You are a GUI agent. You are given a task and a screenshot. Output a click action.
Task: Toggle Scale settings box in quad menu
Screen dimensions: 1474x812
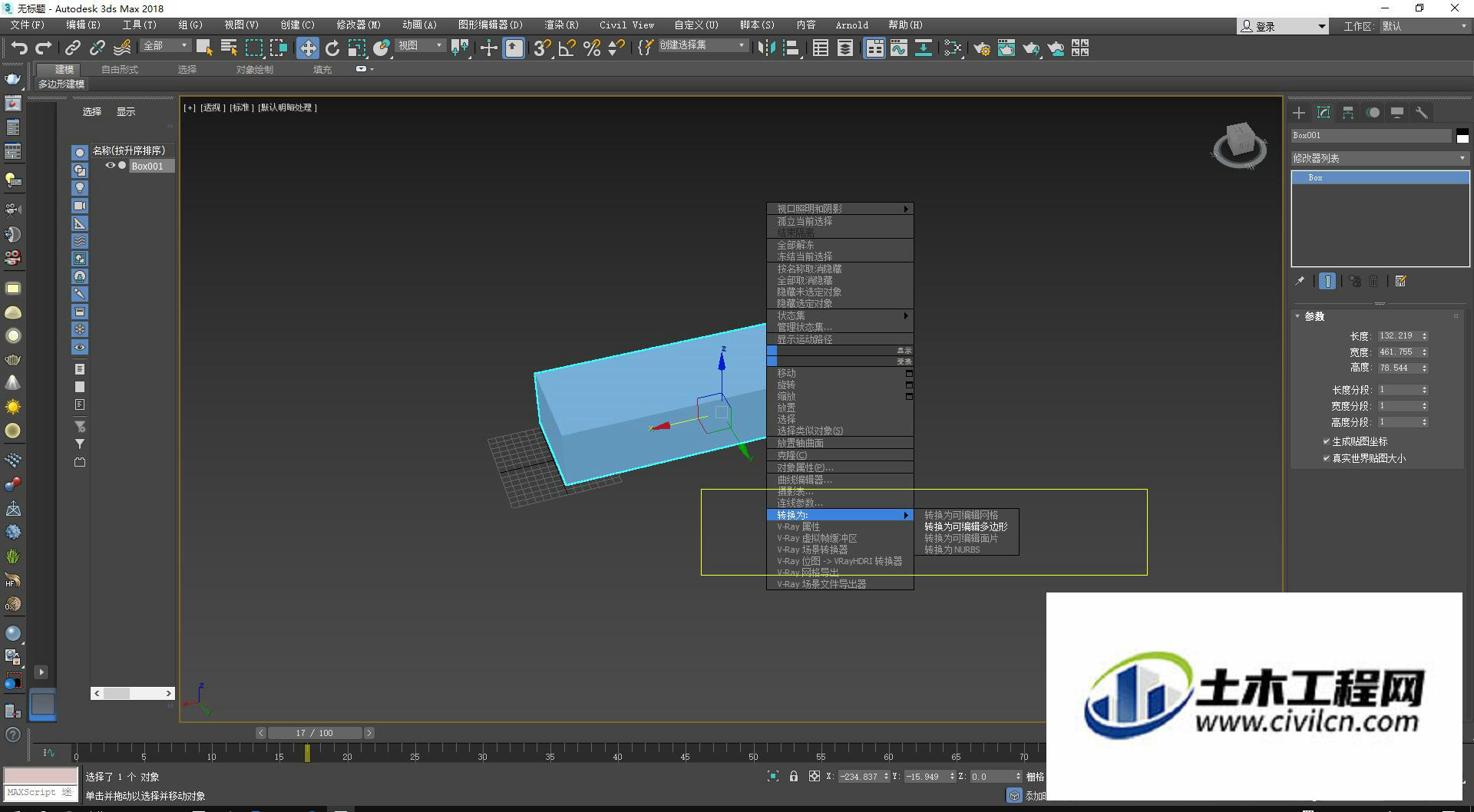pos(909,397)
